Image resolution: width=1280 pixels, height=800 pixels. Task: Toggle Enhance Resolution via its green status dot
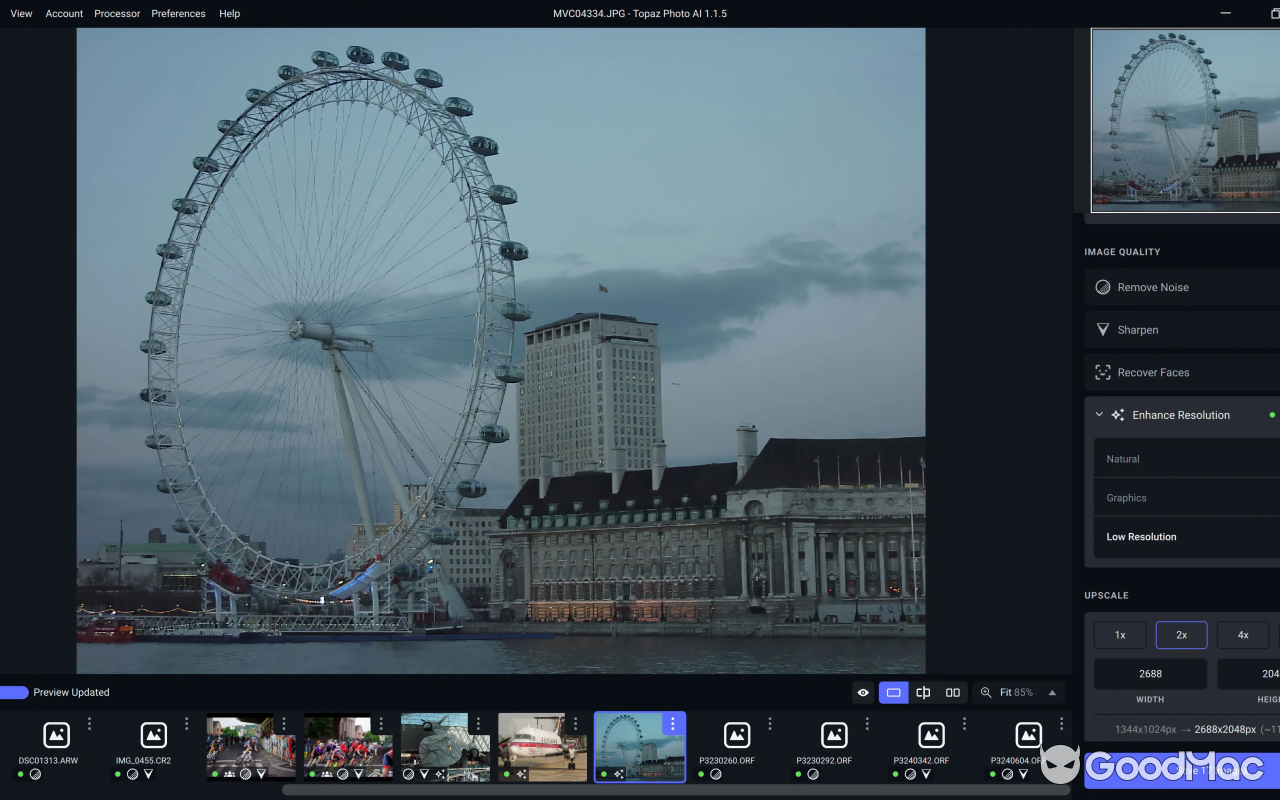tap(1272, 414)
